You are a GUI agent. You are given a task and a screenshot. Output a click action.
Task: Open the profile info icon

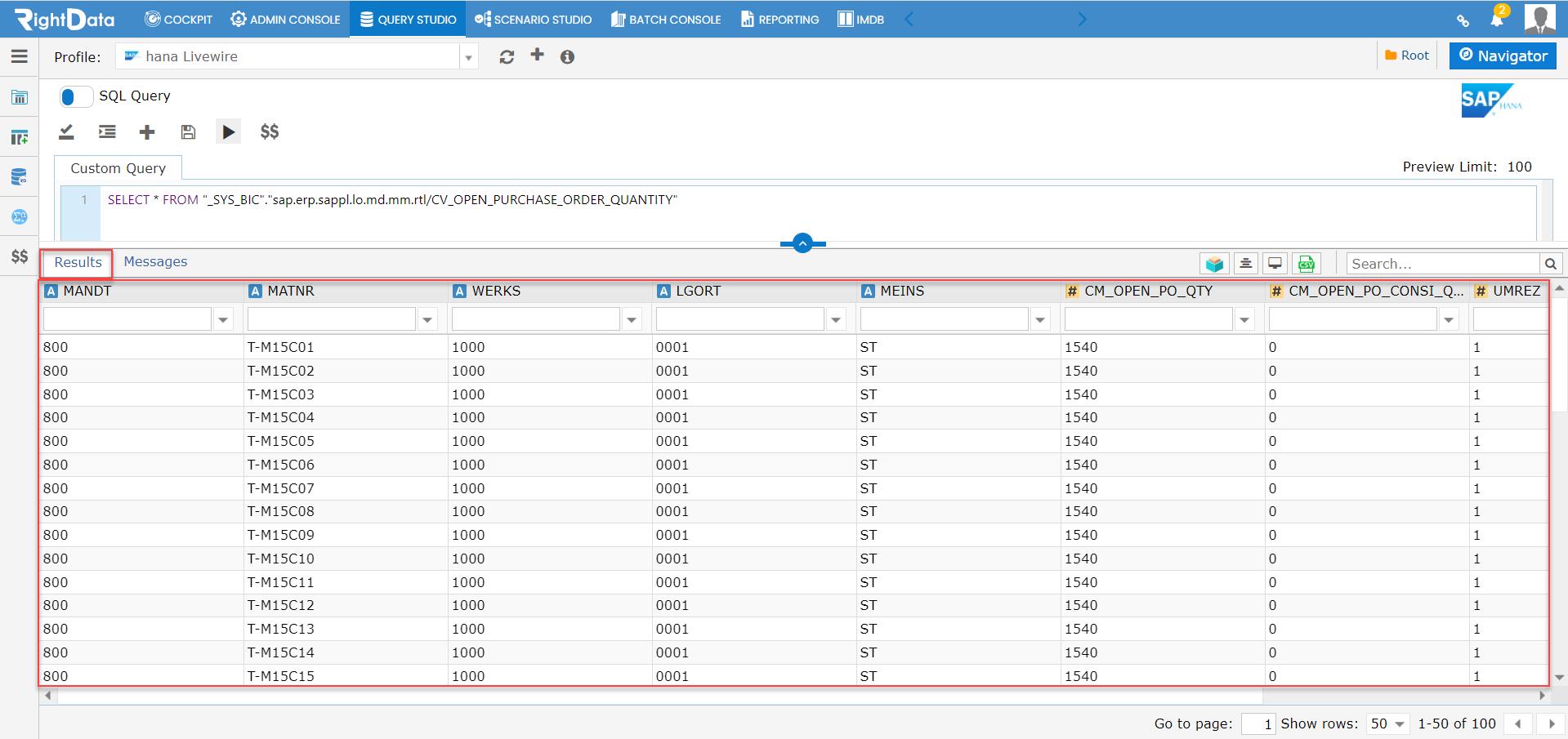(567, 56)
